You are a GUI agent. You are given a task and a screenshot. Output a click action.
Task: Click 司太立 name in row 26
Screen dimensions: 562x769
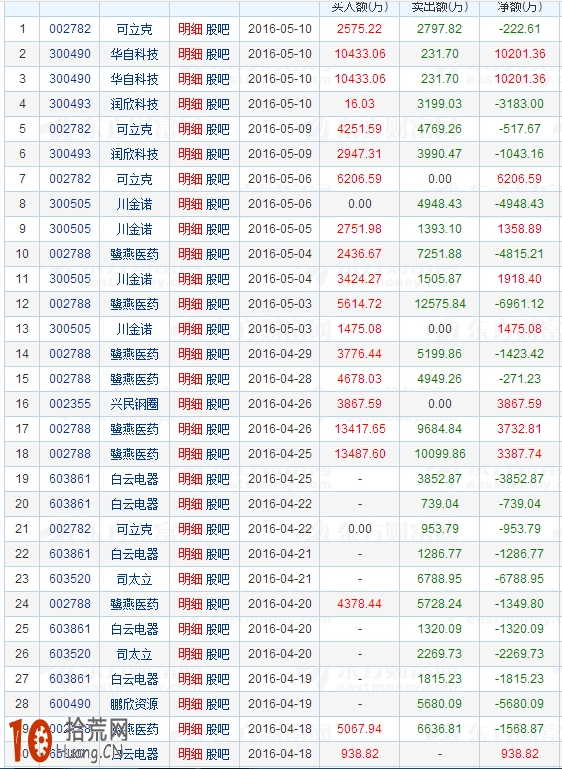pos(134,654)
